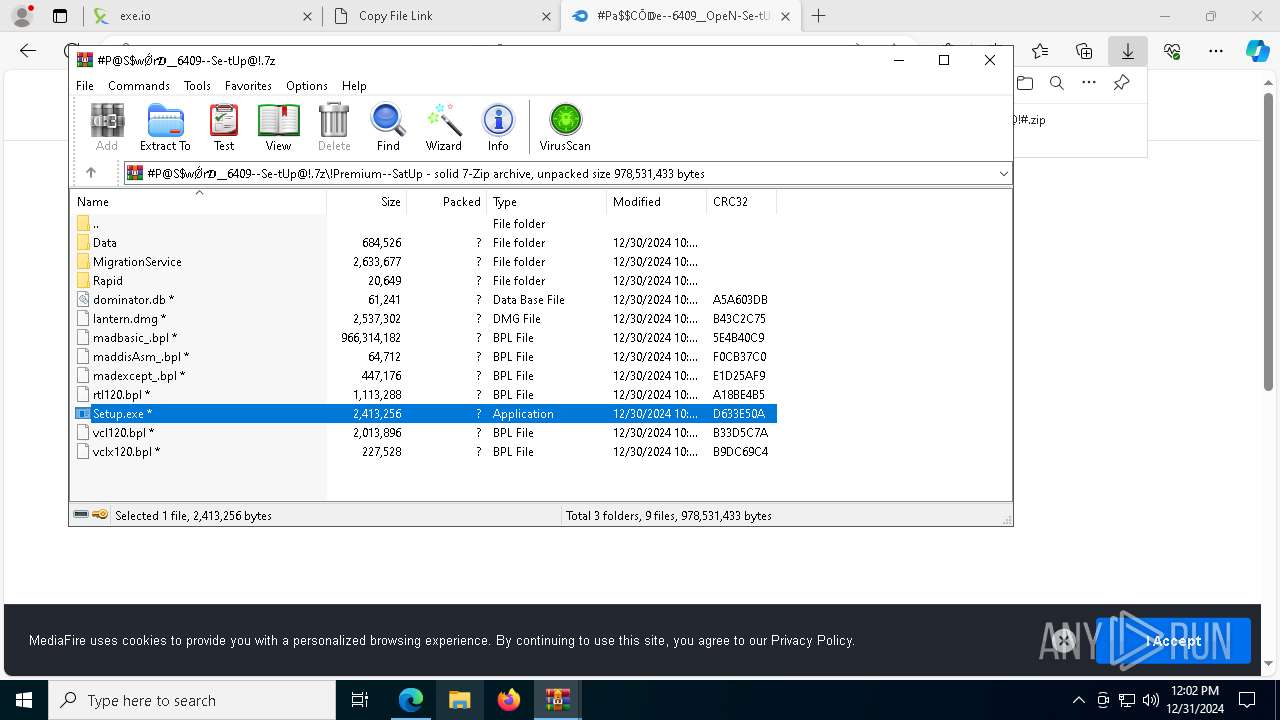This screenshot has height=720, width=1280.
Task: Run the Test archive tool
Action: click(x=224, y=127)
